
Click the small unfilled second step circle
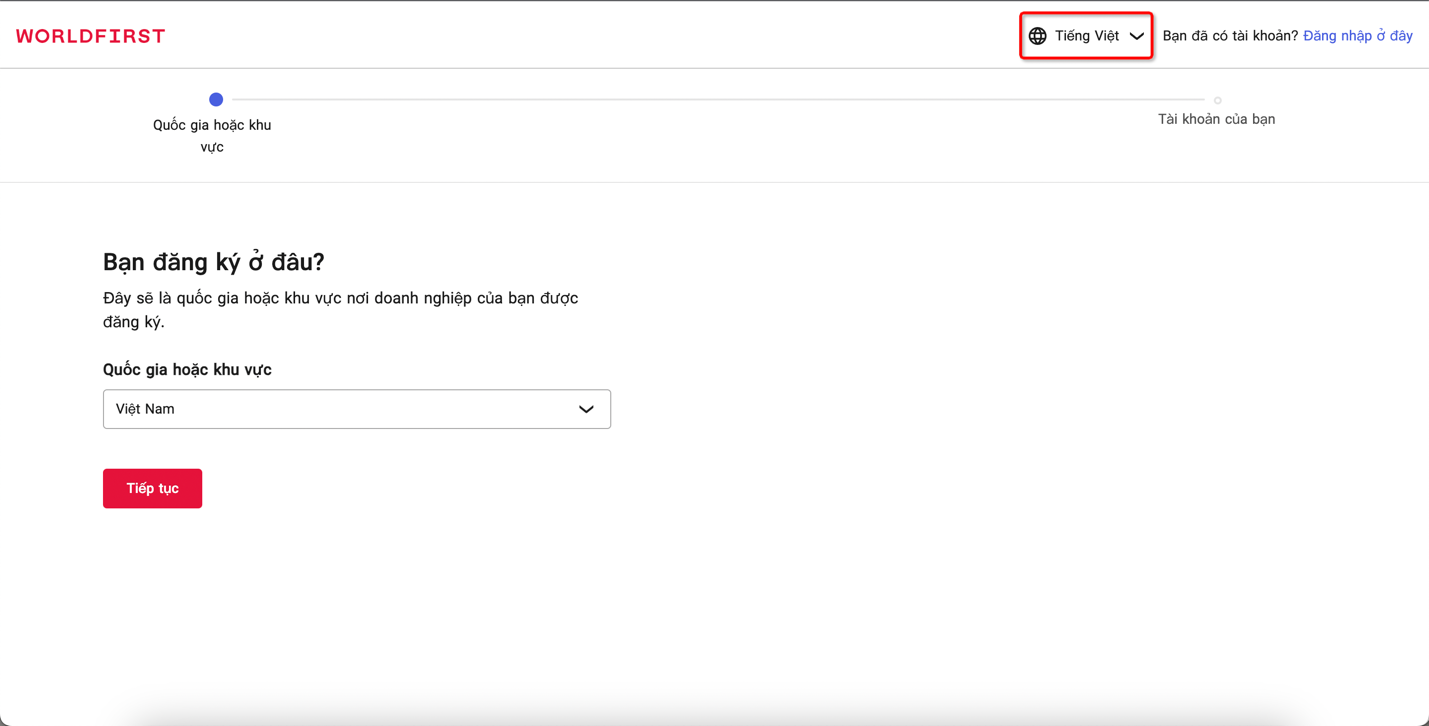(x=1217, y=100)
